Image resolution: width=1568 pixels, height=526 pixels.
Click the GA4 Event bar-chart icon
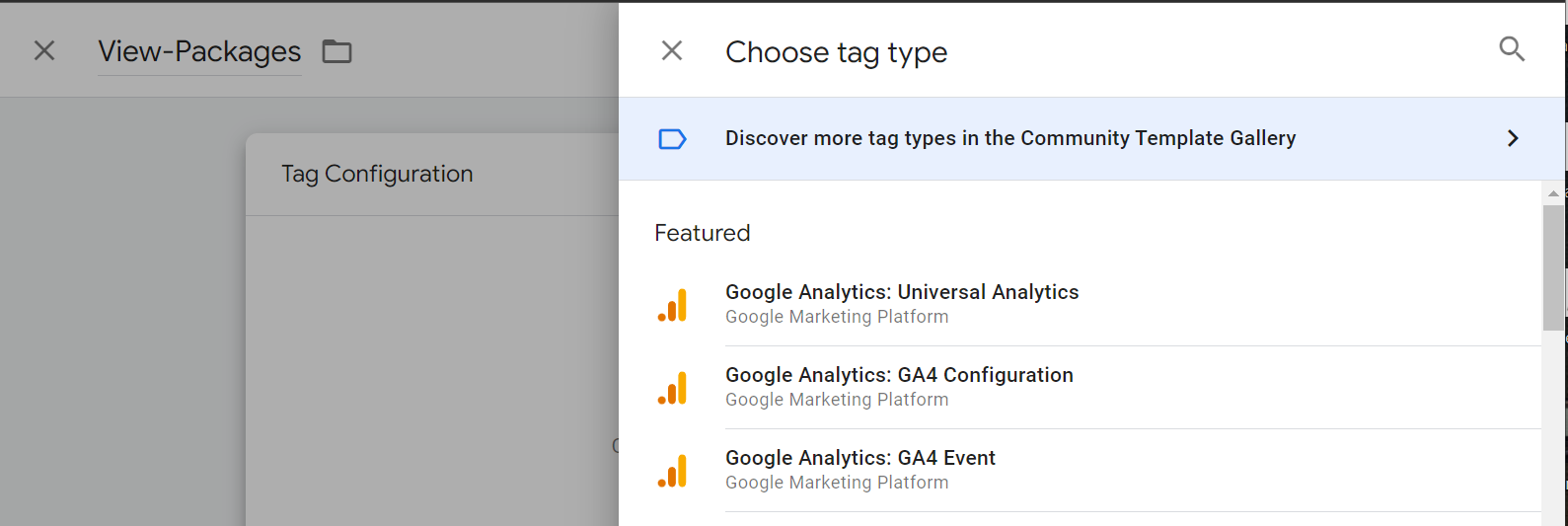(x=673, y=471)
